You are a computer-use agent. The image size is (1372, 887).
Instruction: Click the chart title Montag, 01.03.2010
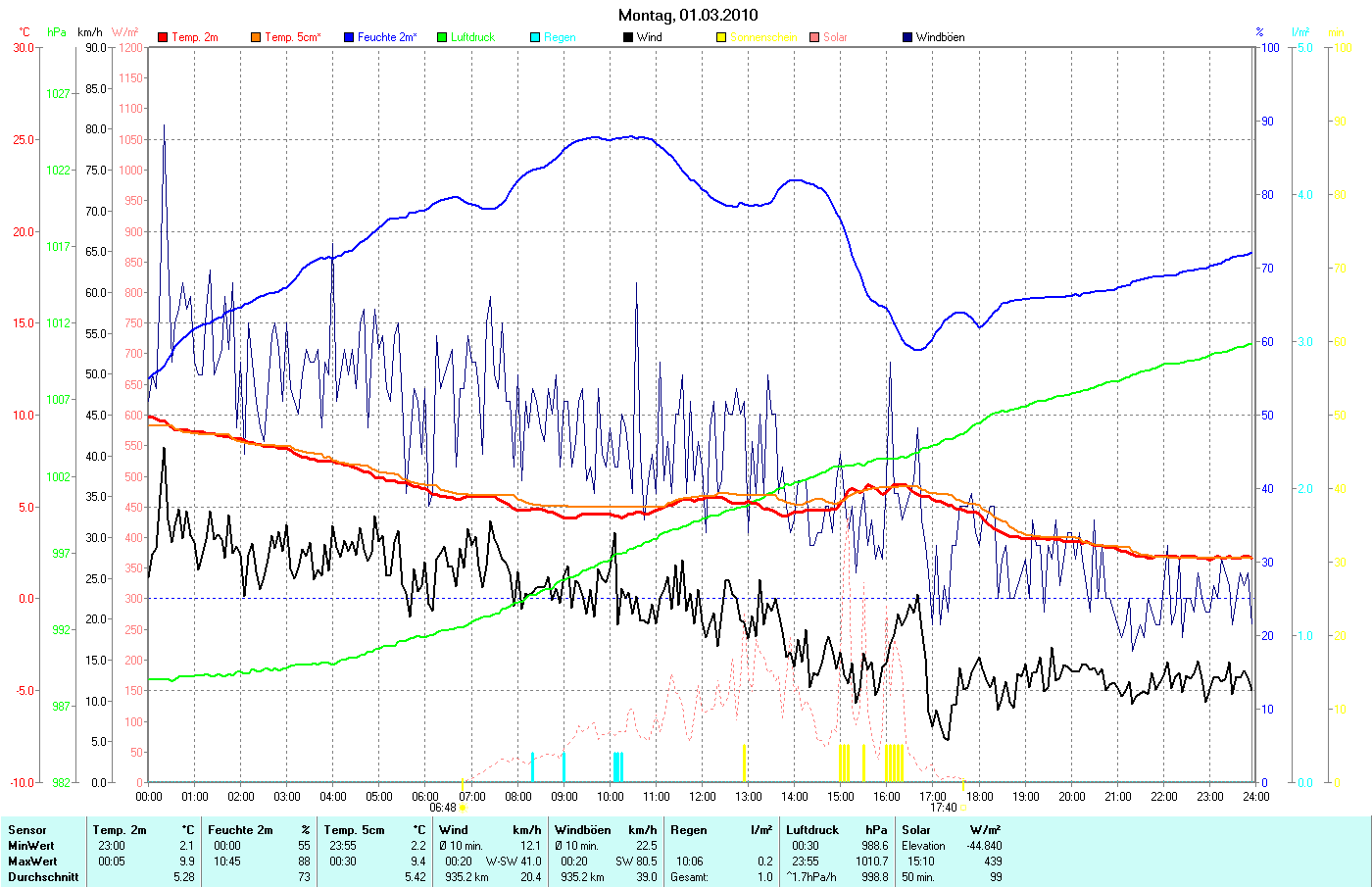click(688, 15)
